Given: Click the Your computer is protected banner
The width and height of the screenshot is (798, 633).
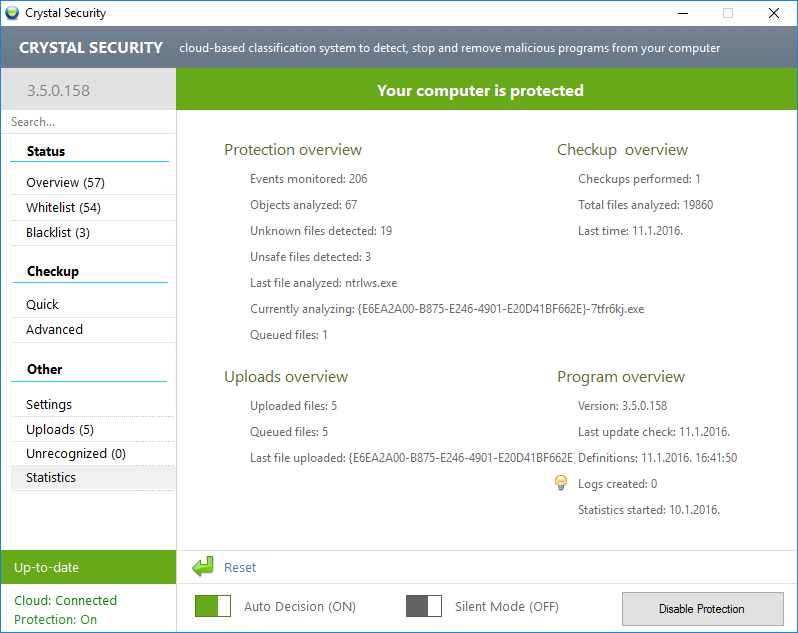Looking at the screenshot, I should point(480,90).
